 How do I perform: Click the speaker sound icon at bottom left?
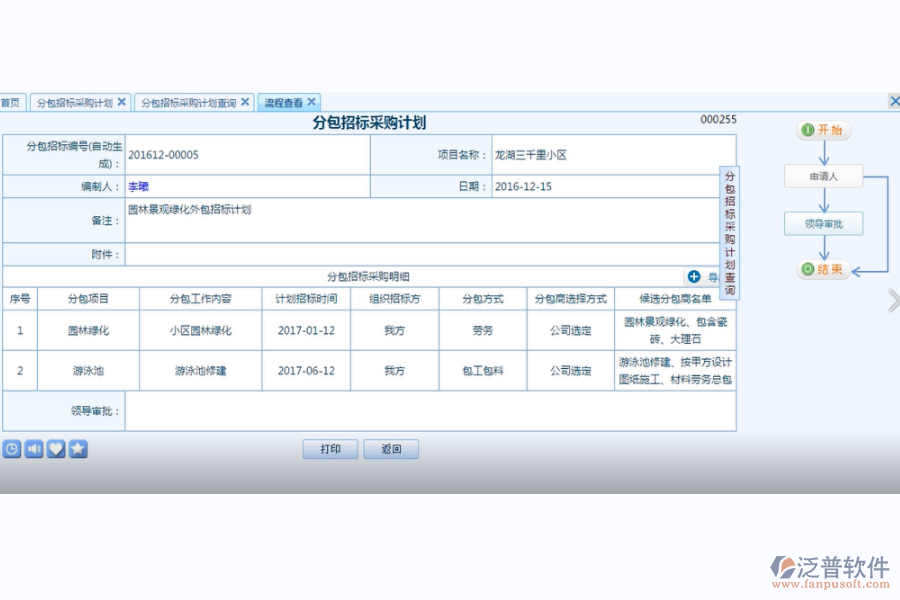coord(33,448)
